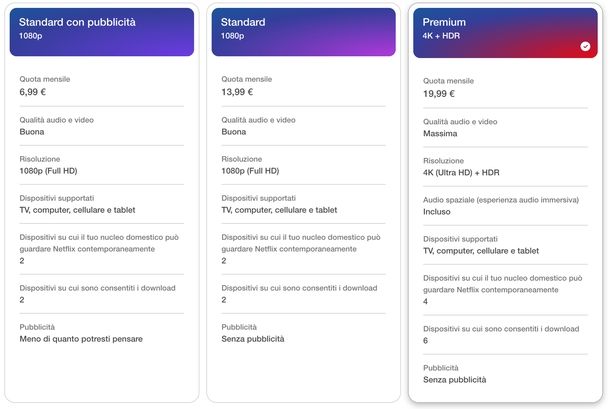Click Massima quality in Premium card
Viewport: 610px width, 409px height.
440,133
